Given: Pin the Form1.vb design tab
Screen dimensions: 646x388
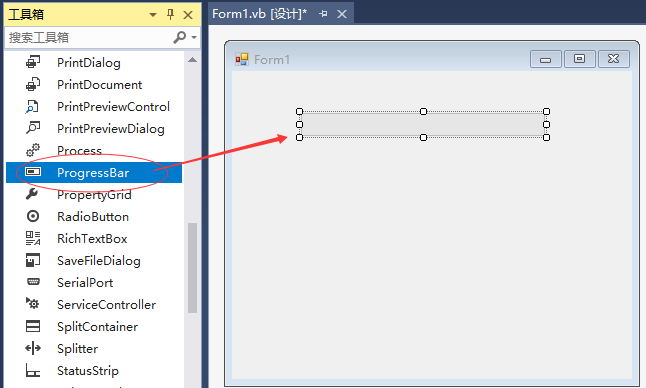Looking at the screenshot, I should click(323, 14).
